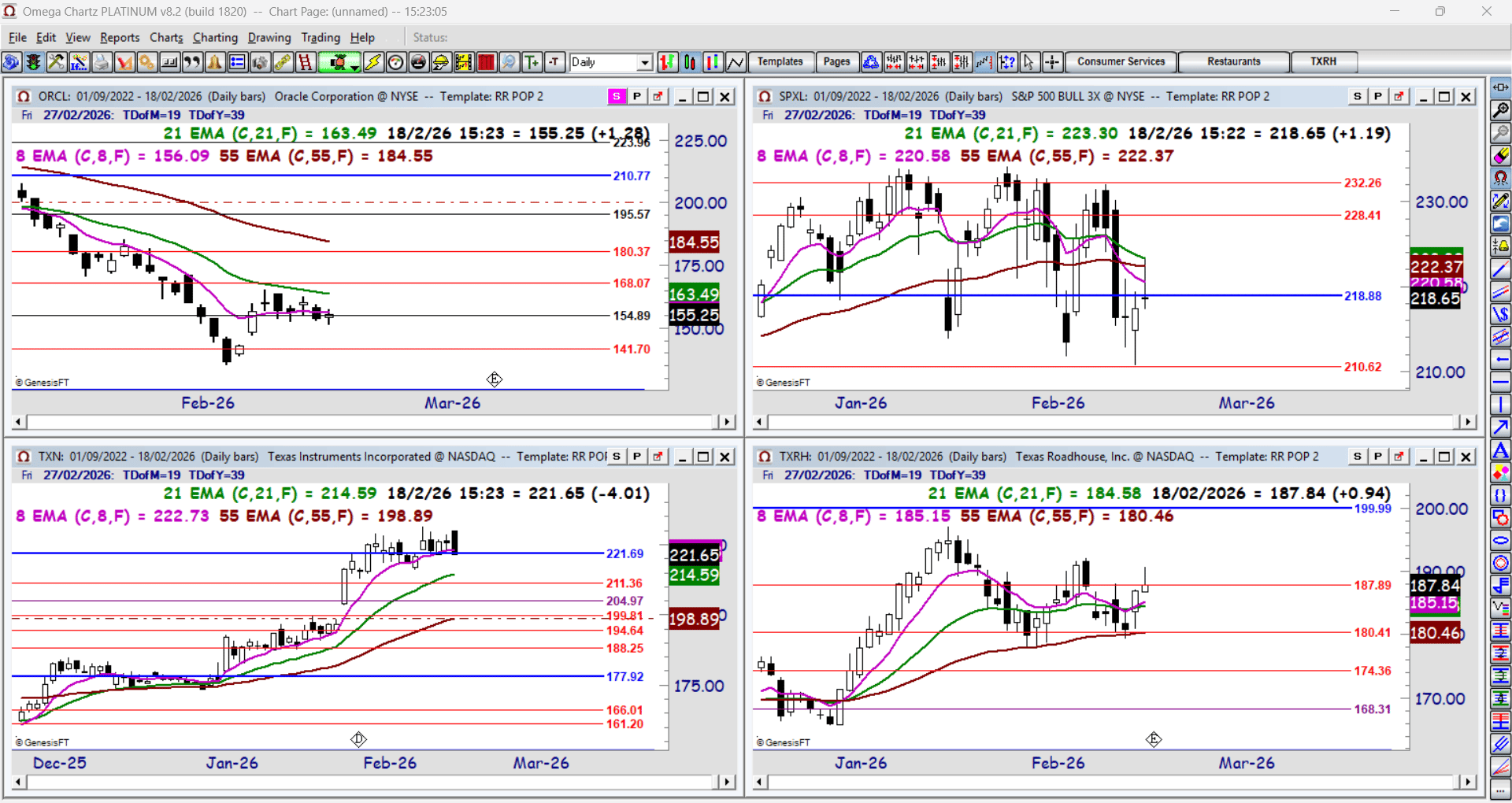1512x803 pixels.
Task: Select the eraser tool in right toolbar
Action: pyautogui.click(x=1500, y=156)
